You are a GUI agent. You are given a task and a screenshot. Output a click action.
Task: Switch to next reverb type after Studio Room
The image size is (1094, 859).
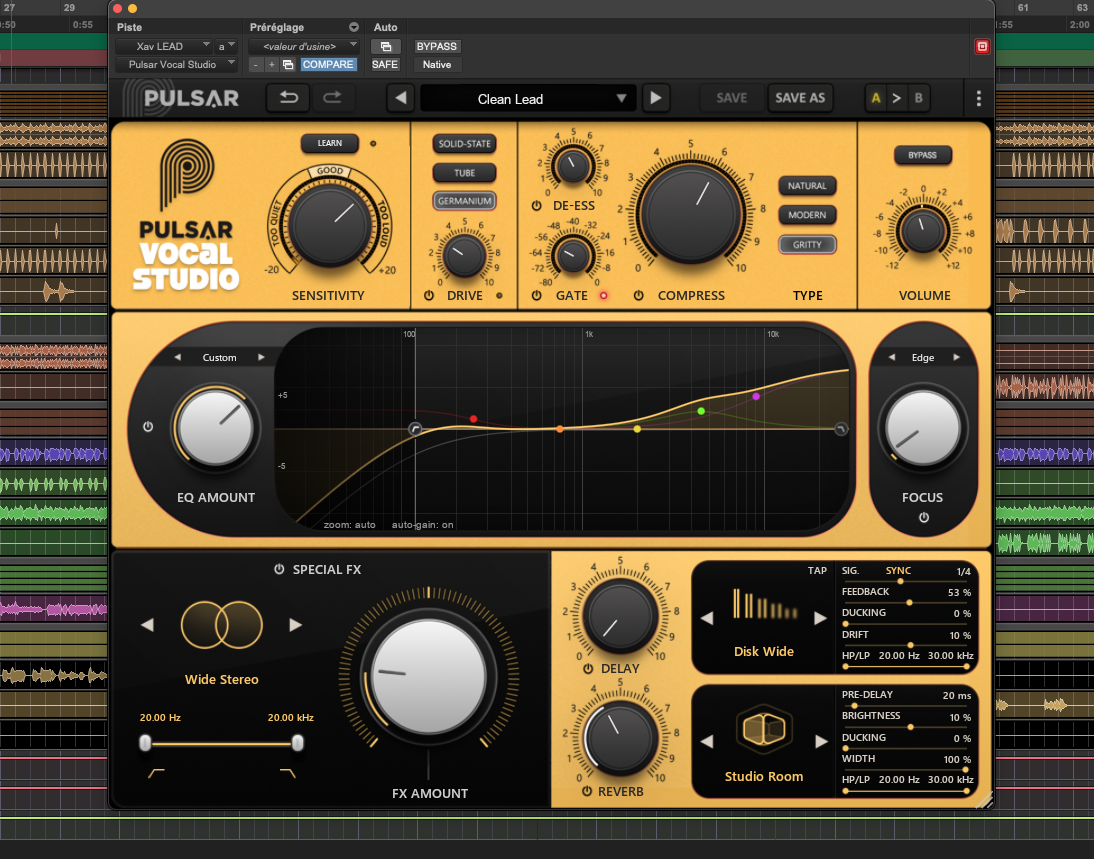(821, 742)
